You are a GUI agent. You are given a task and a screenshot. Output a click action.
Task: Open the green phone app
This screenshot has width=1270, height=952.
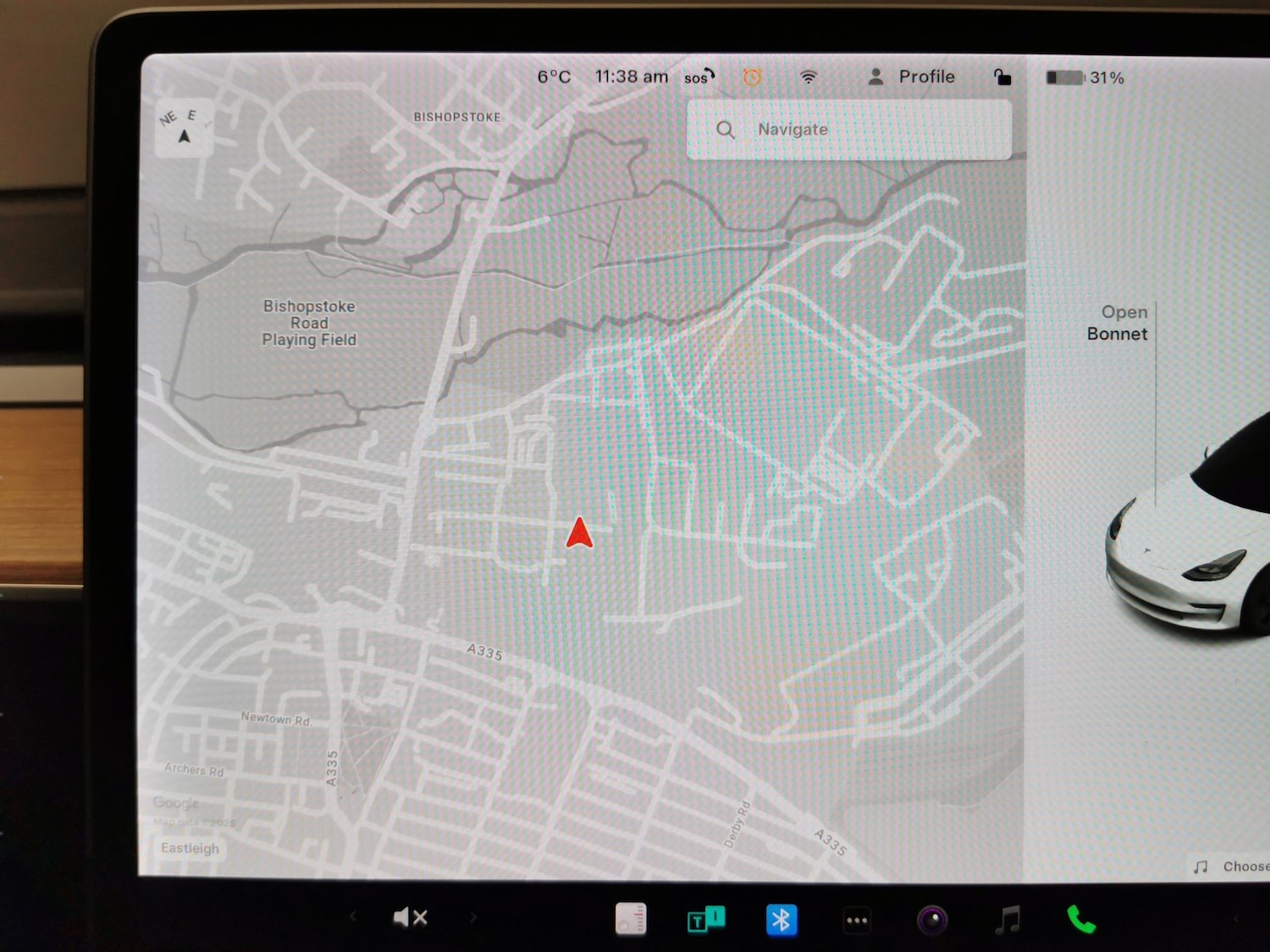coord(1081,919)
